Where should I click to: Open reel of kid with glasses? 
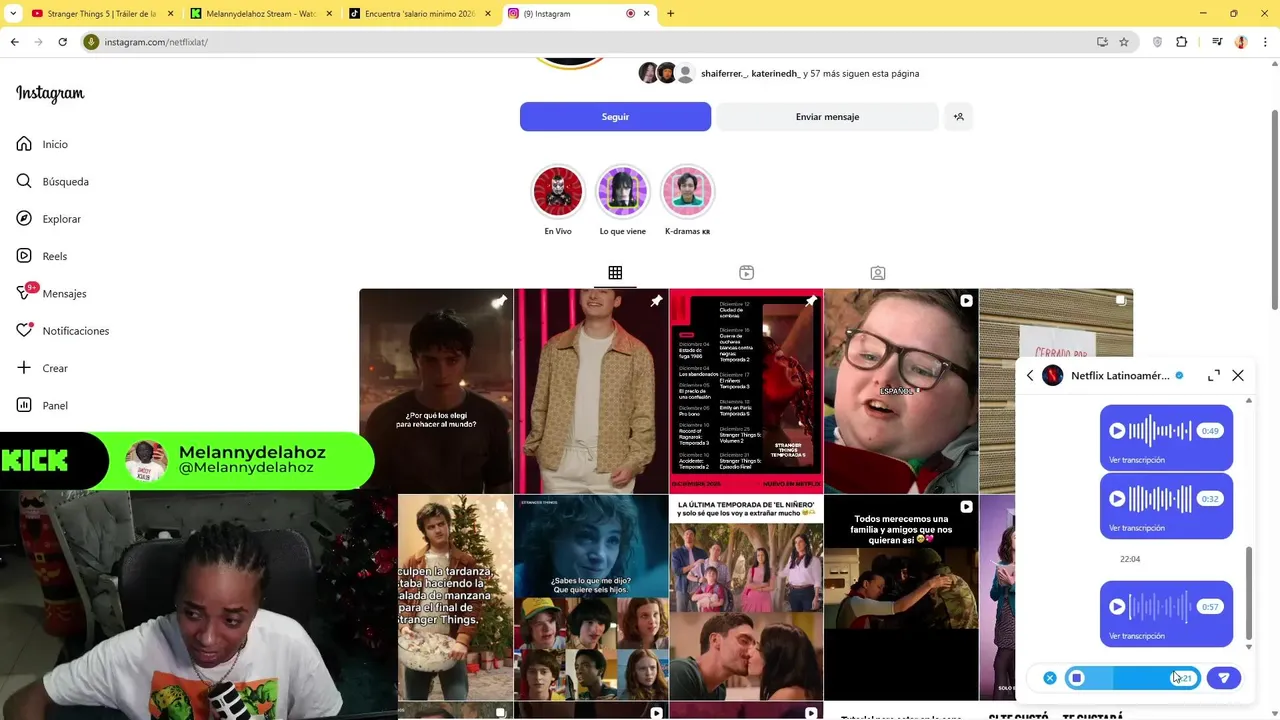click(x=901, y=391)
